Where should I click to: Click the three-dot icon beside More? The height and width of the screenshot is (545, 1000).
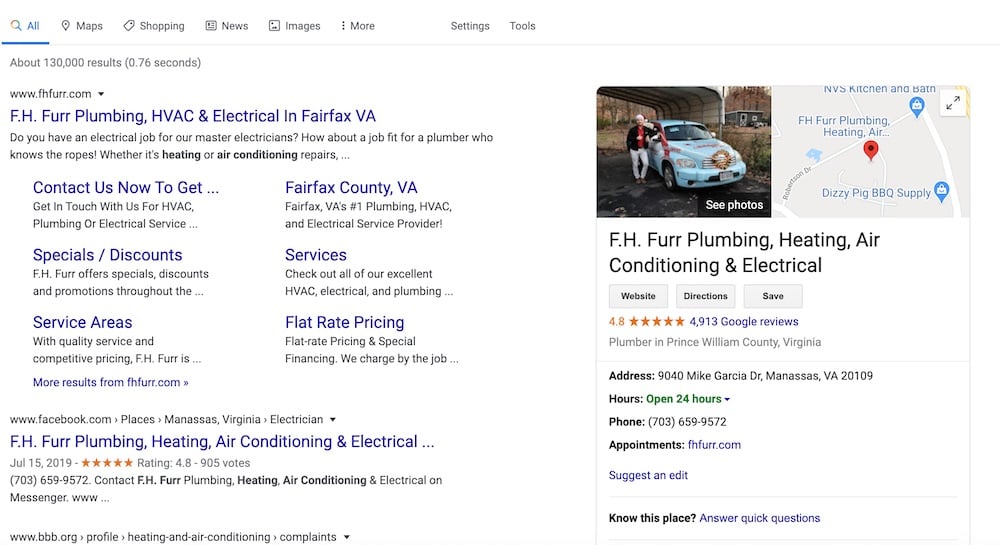pos(343,25)
